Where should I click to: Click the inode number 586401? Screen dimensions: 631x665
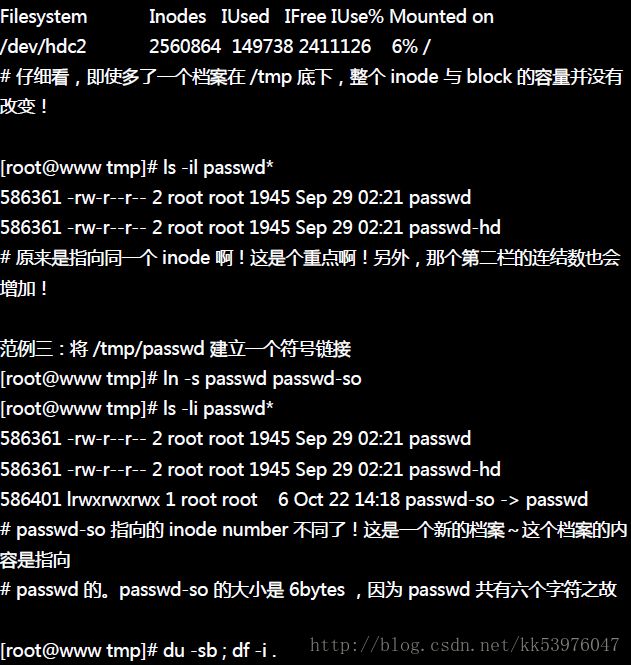(x=31, y=499)
